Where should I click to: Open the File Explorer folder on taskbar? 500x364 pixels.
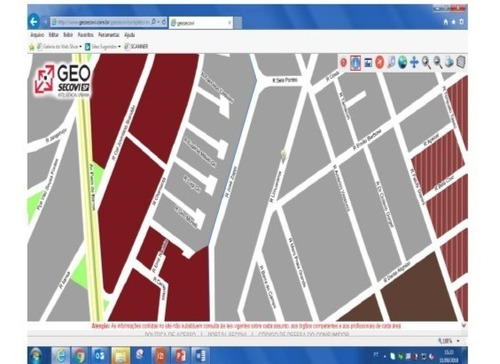[x=120, y=355]
